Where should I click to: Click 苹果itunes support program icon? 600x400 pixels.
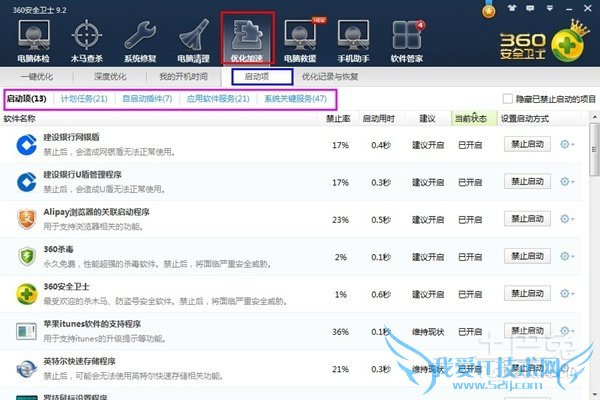click(27, 331)
